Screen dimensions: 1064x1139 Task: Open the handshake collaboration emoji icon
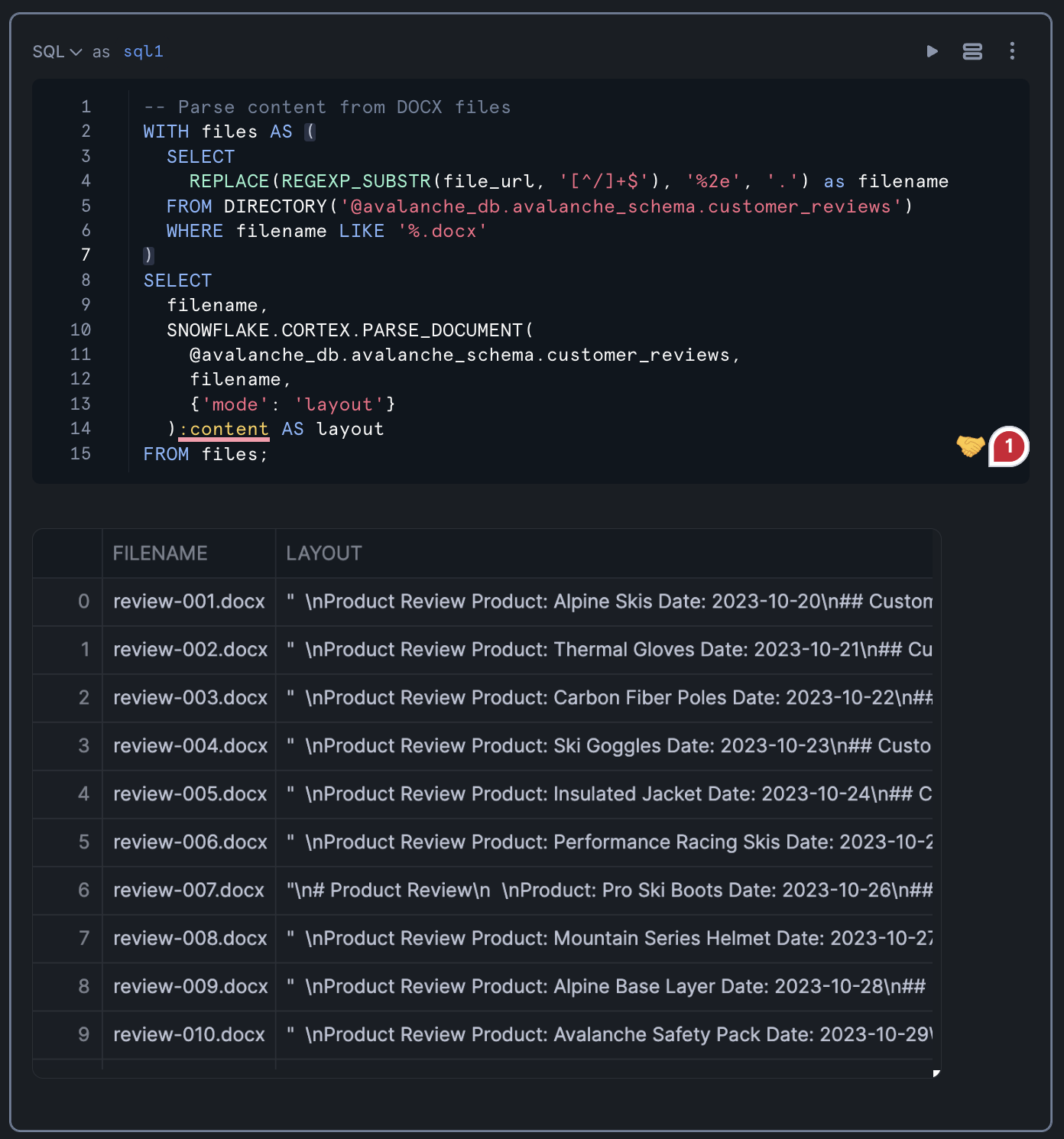coord(970,446)
